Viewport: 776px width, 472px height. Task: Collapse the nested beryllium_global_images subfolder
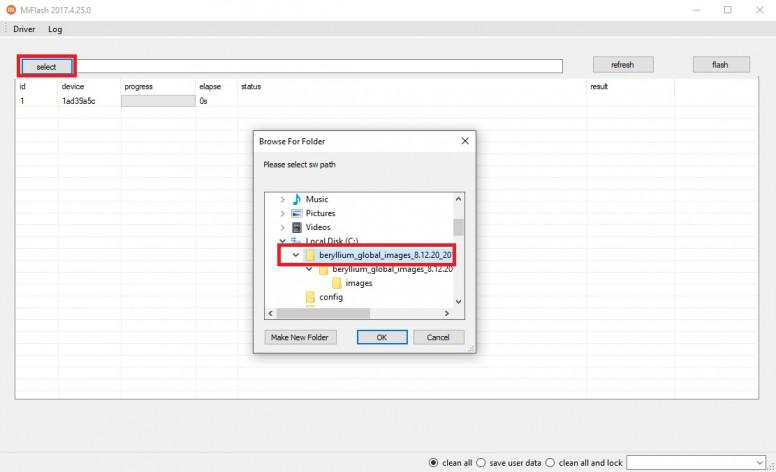coord(309,269)
